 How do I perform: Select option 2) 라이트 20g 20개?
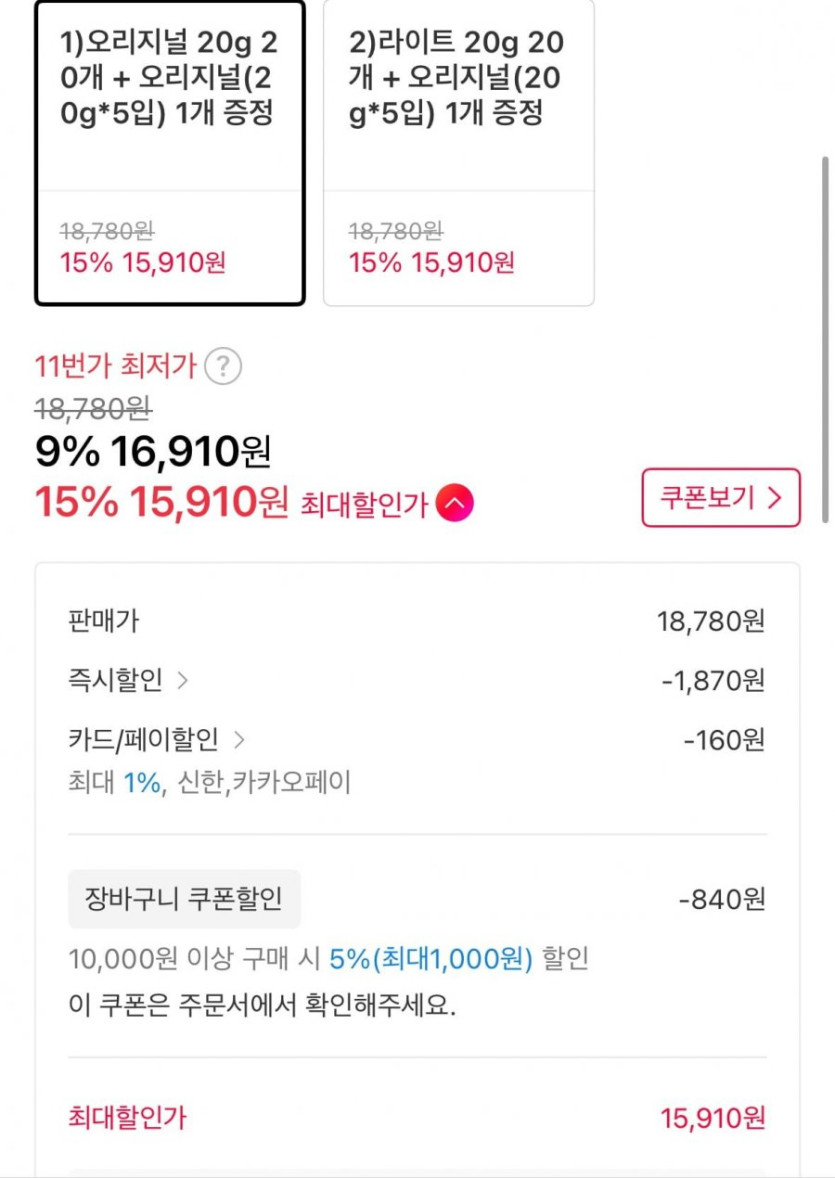(458, 153)
